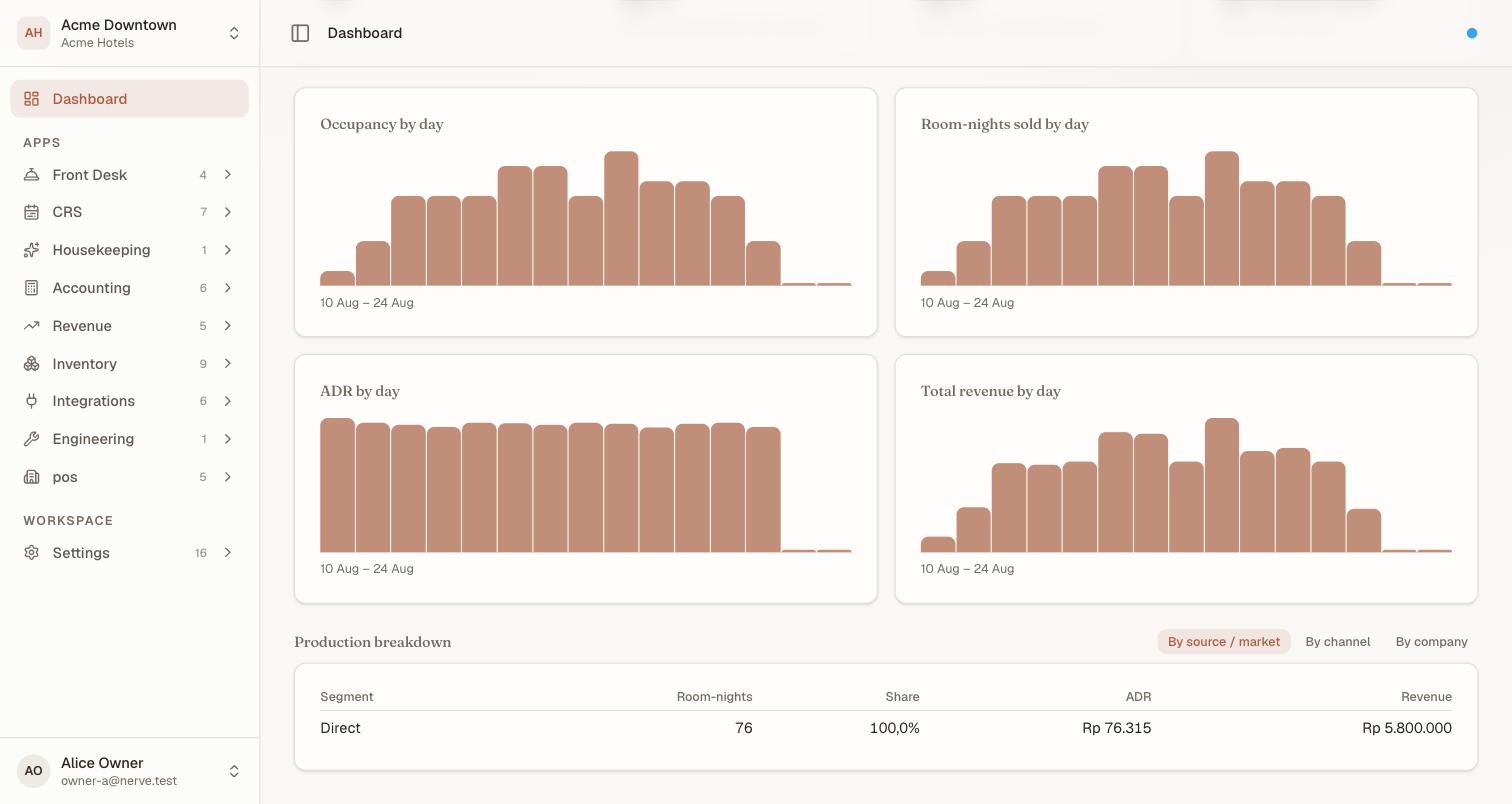Image resolution: width=1512 pixels, height=804 pixels.
Task: Click the CRS calendar icon
Action: (x=32, y=212)
